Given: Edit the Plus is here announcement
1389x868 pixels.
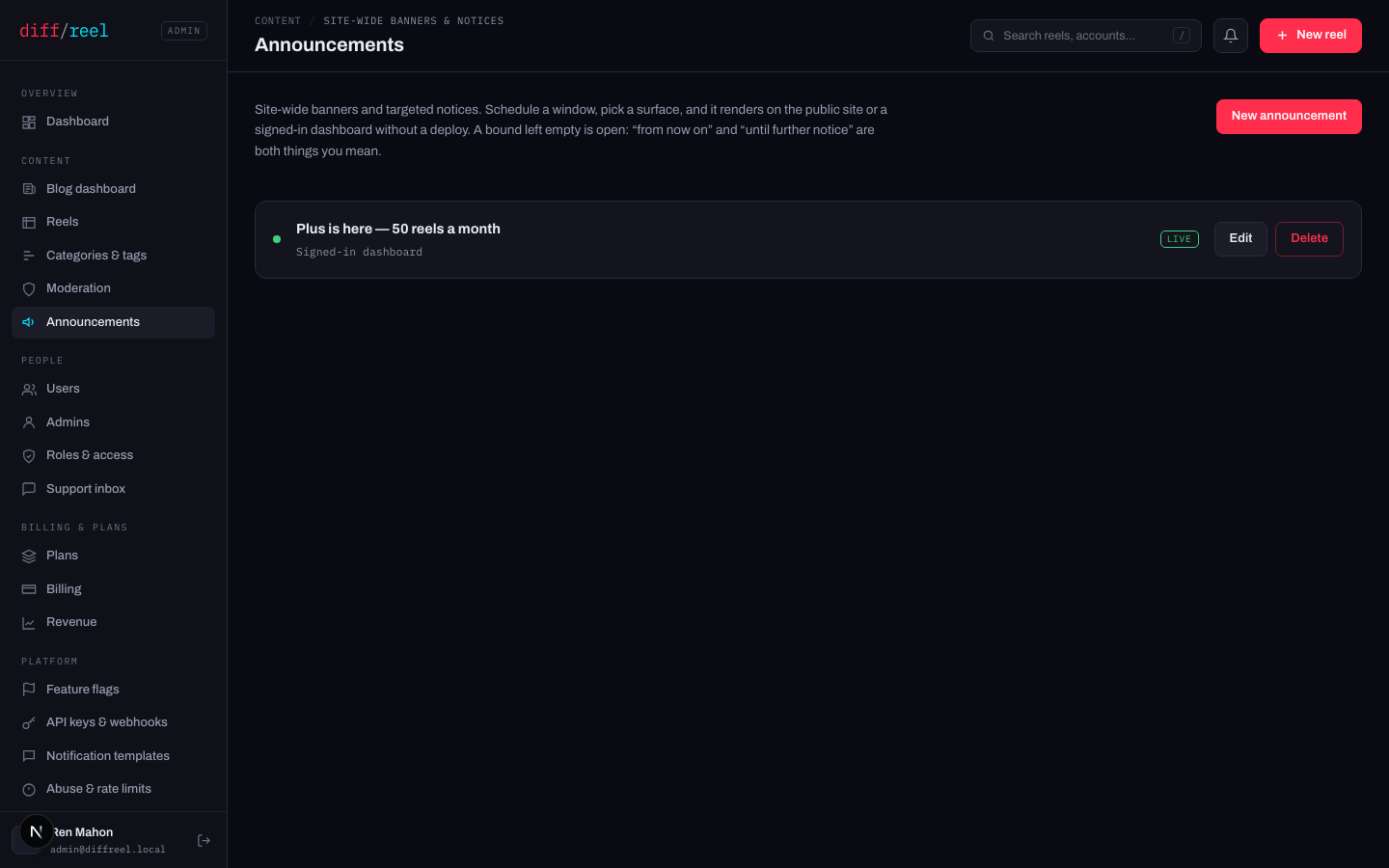Looking at the screenshot, I should click(x=1240, y=239).
